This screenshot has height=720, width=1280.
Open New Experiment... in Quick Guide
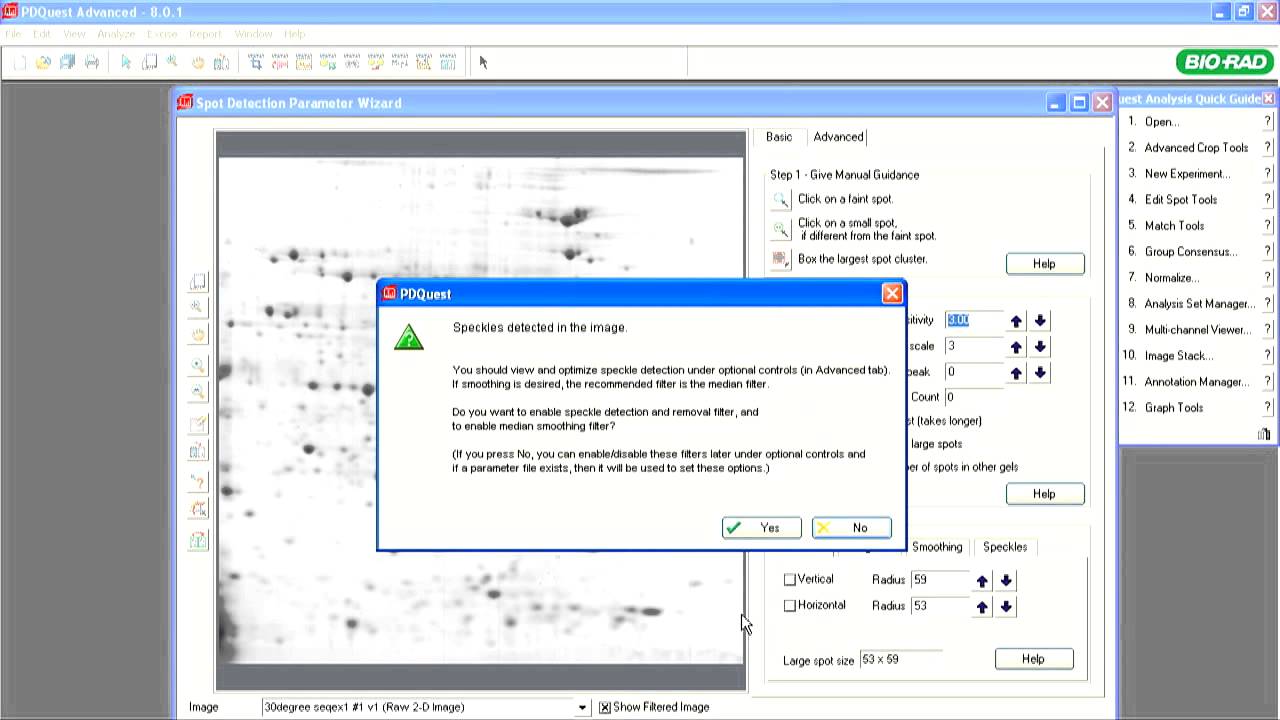[x=1187, y=174]
